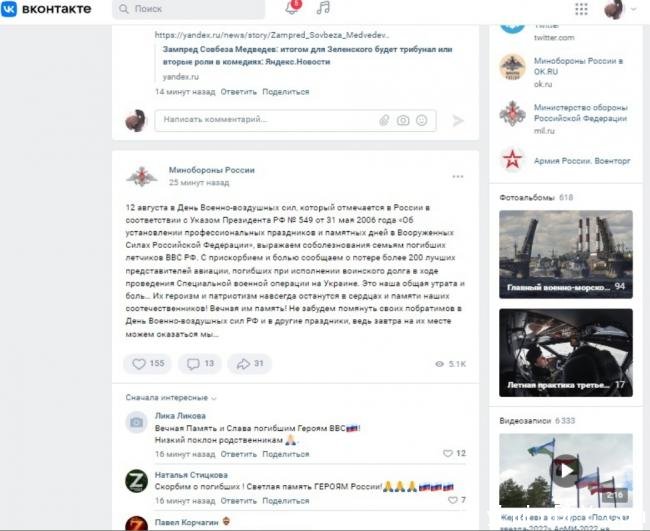Attach a file via paperclip icon
The width and height of the screenshot is (650, 531).
pyautogui.click(x=384, y=120)
